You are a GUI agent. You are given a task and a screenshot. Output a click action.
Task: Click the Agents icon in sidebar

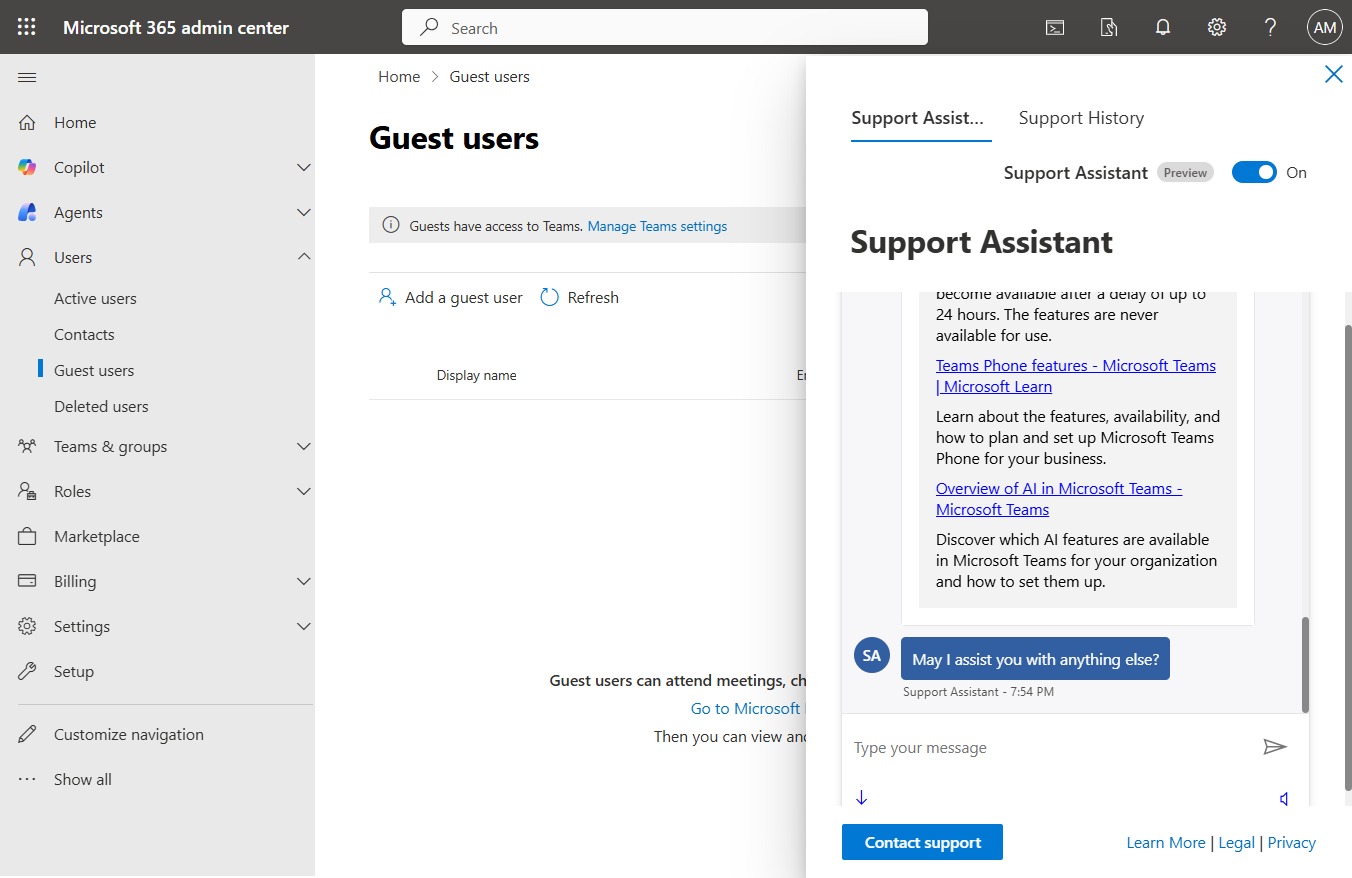[x=27, y=212]
